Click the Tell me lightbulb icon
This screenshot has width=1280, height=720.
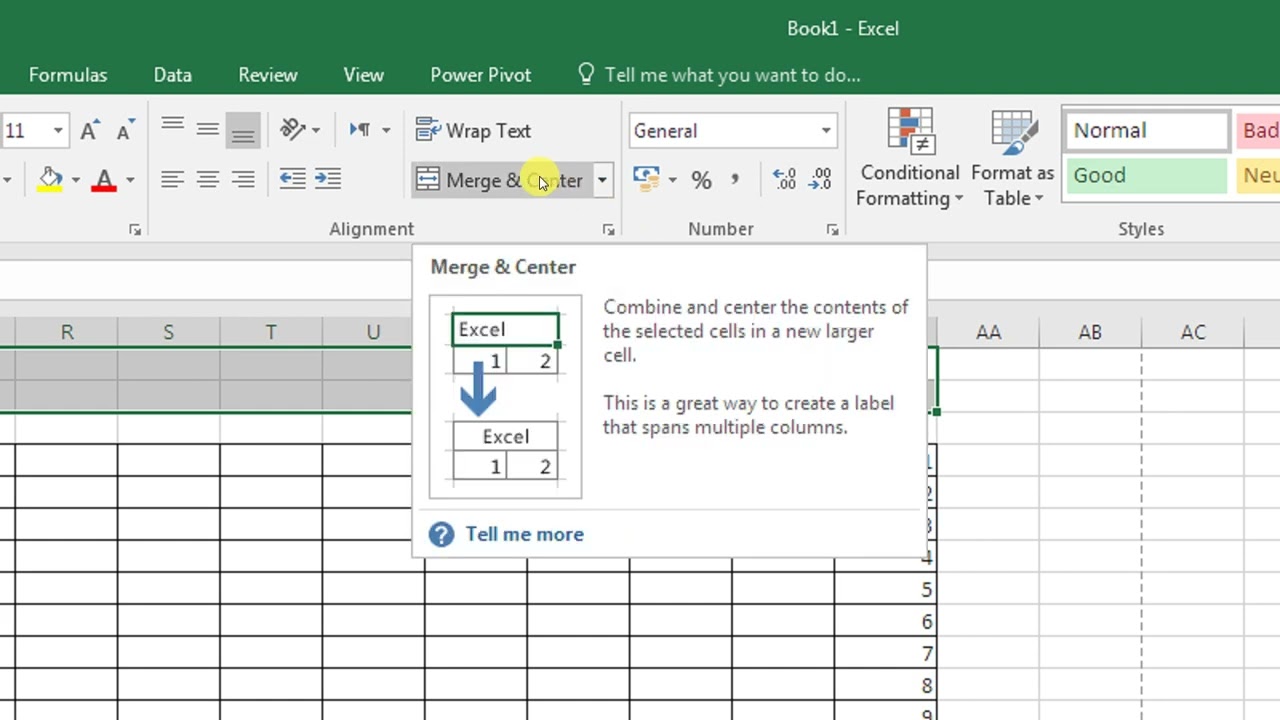click(x=587, y=75)
